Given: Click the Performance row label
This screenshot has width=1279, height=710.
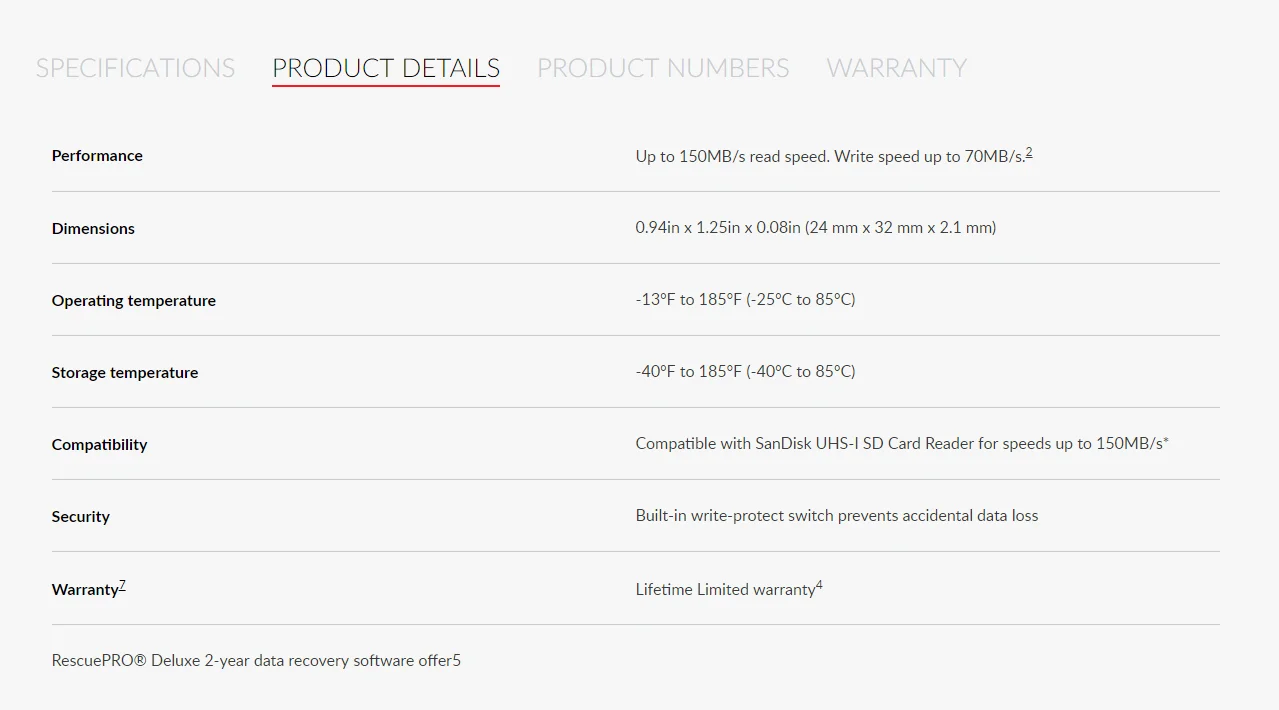Looking at the screenshot, I should 97,156.
